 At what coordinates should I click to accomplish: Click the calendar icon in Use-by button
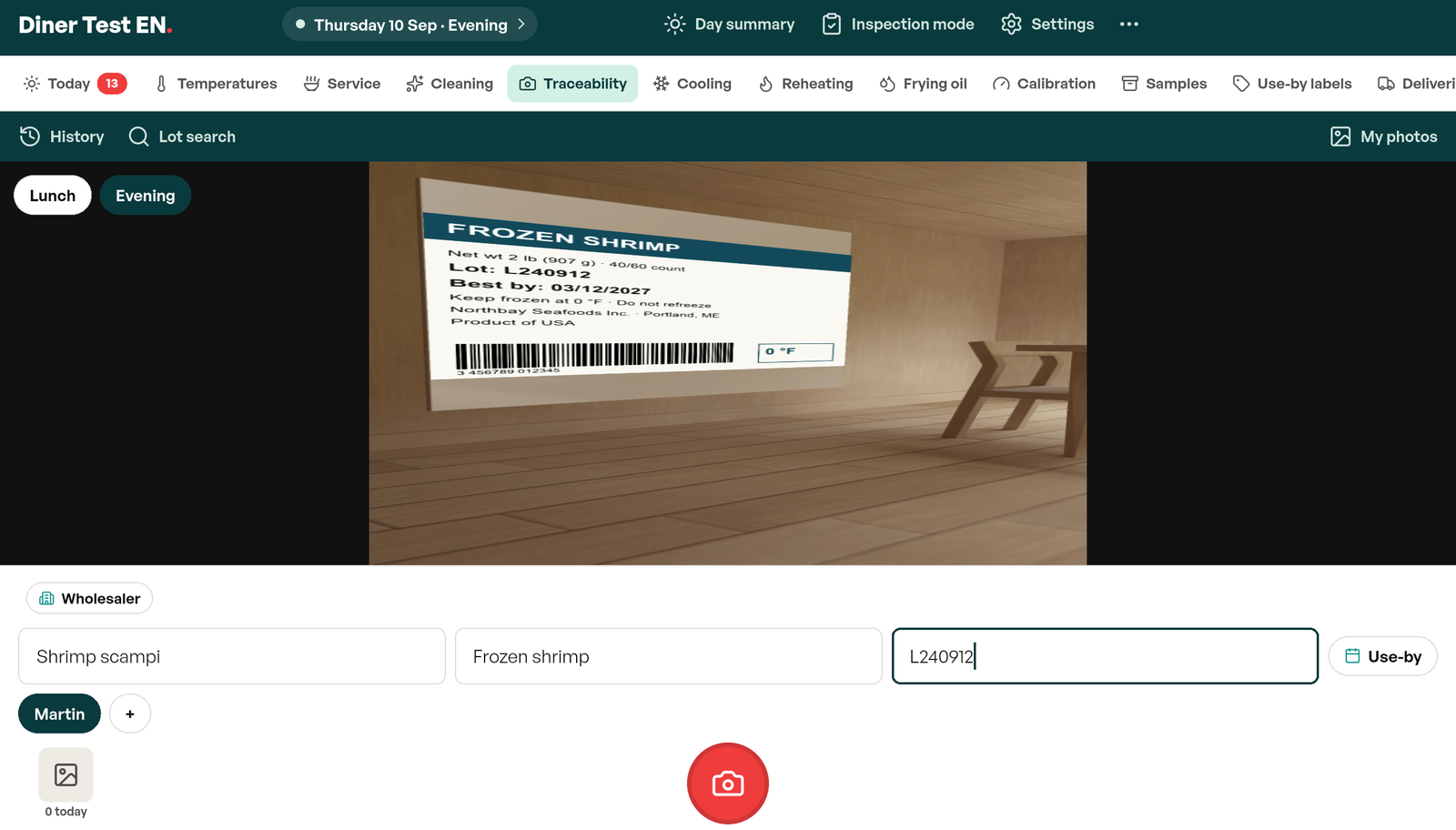(x=1352, y=656)
